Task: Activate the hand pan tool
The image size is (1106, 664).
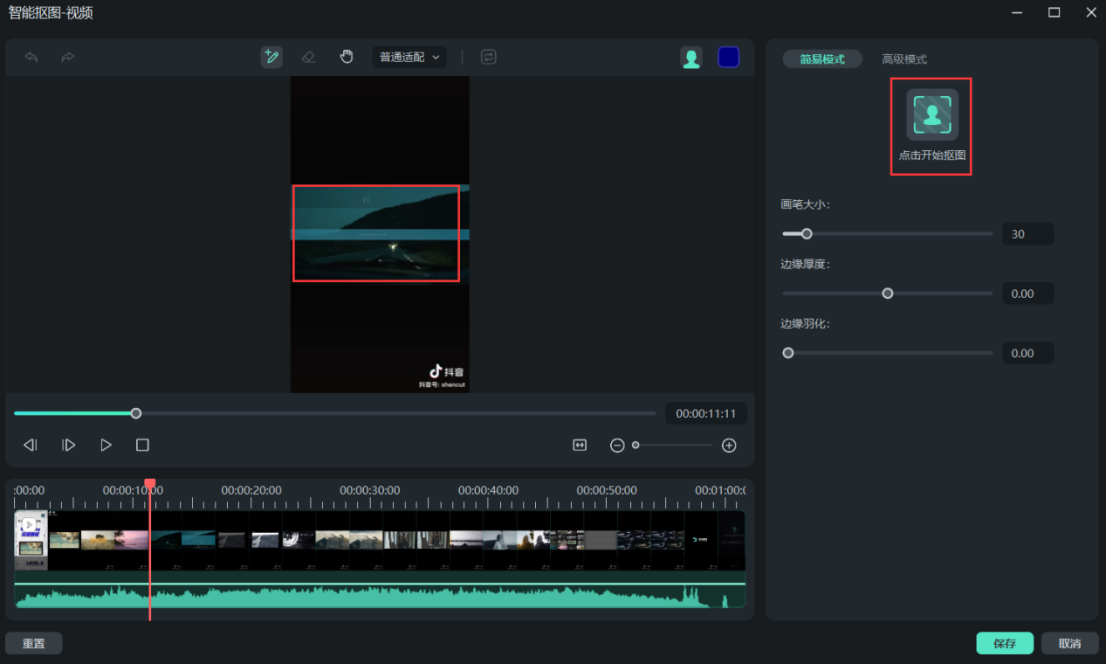Action: coord(346,57)
